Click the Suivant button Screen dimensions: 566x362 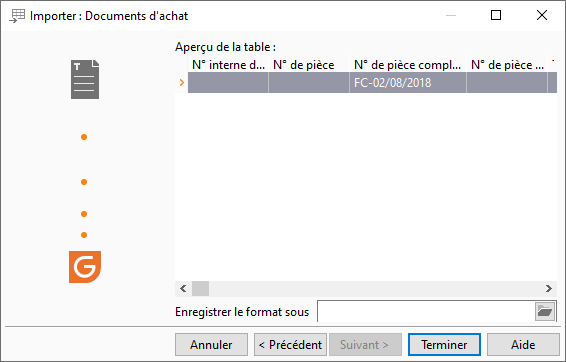(365, 345)
